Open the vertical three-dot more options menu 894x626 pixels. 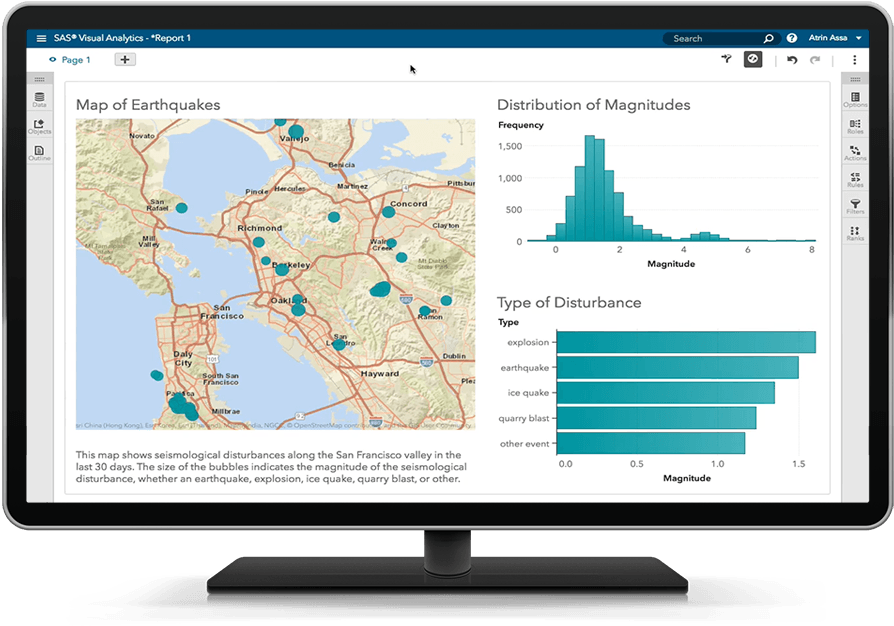pos(854,60)
